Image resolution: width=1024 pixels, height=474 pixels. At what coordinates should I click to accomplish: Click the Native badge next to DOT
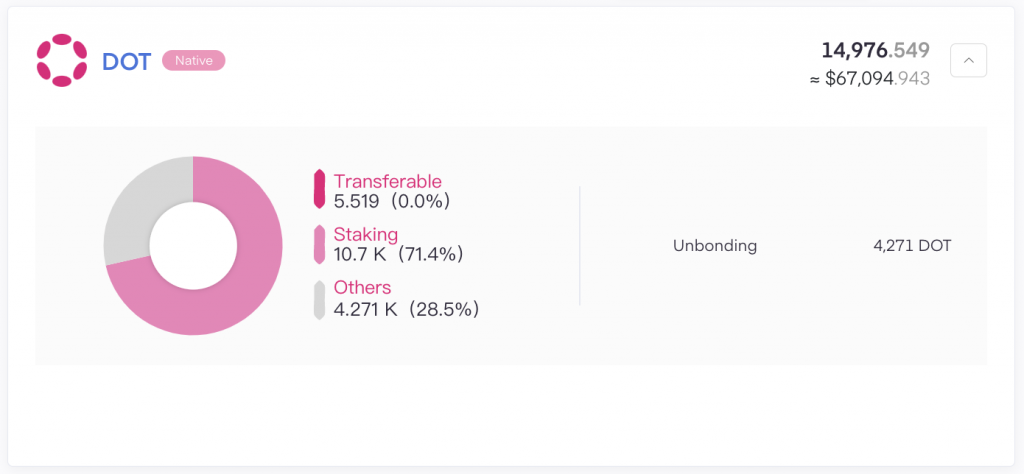point(193,61)
